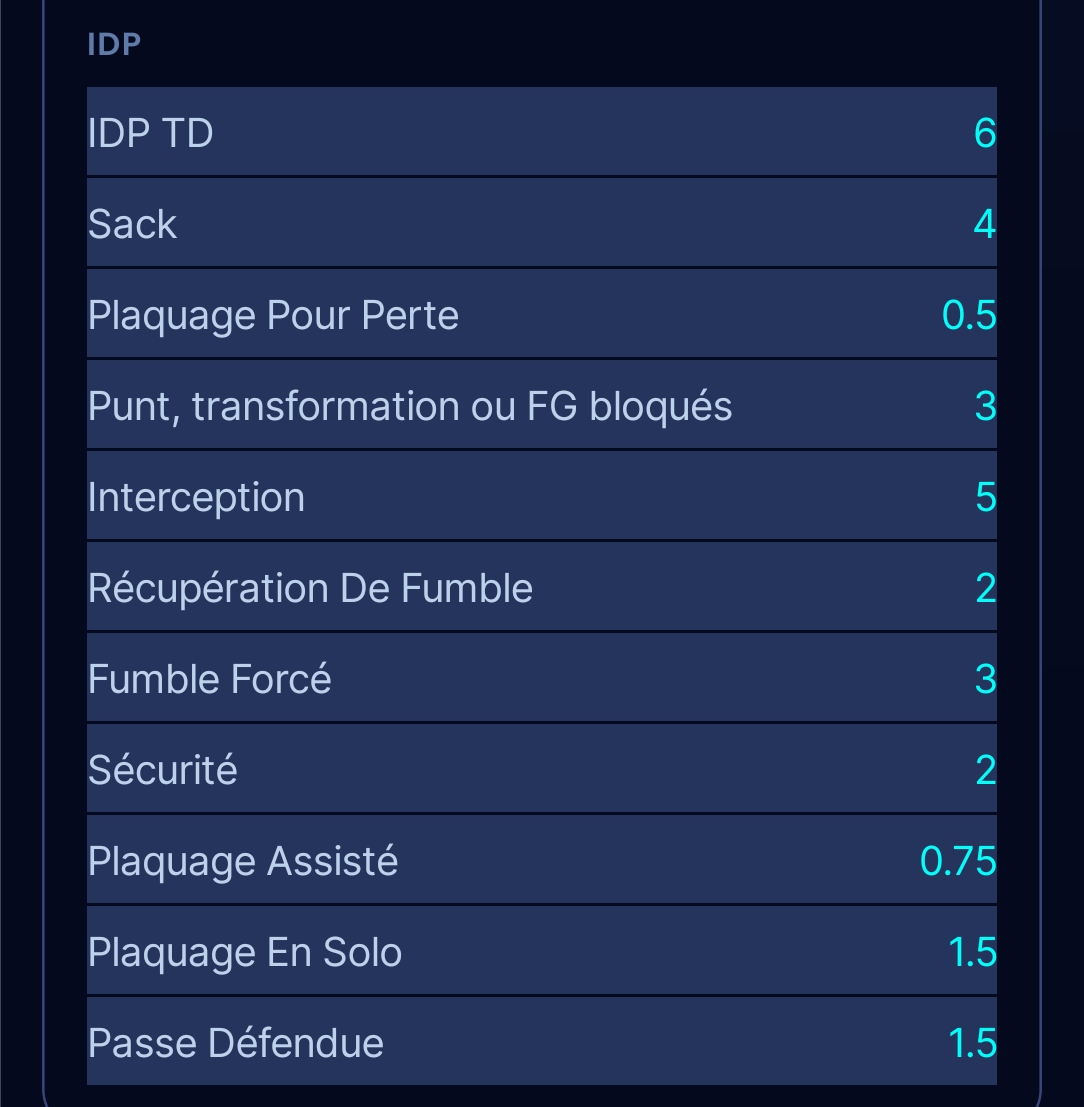
Task: Click the Plaquage En Solo label
Action: click(245, 952)
